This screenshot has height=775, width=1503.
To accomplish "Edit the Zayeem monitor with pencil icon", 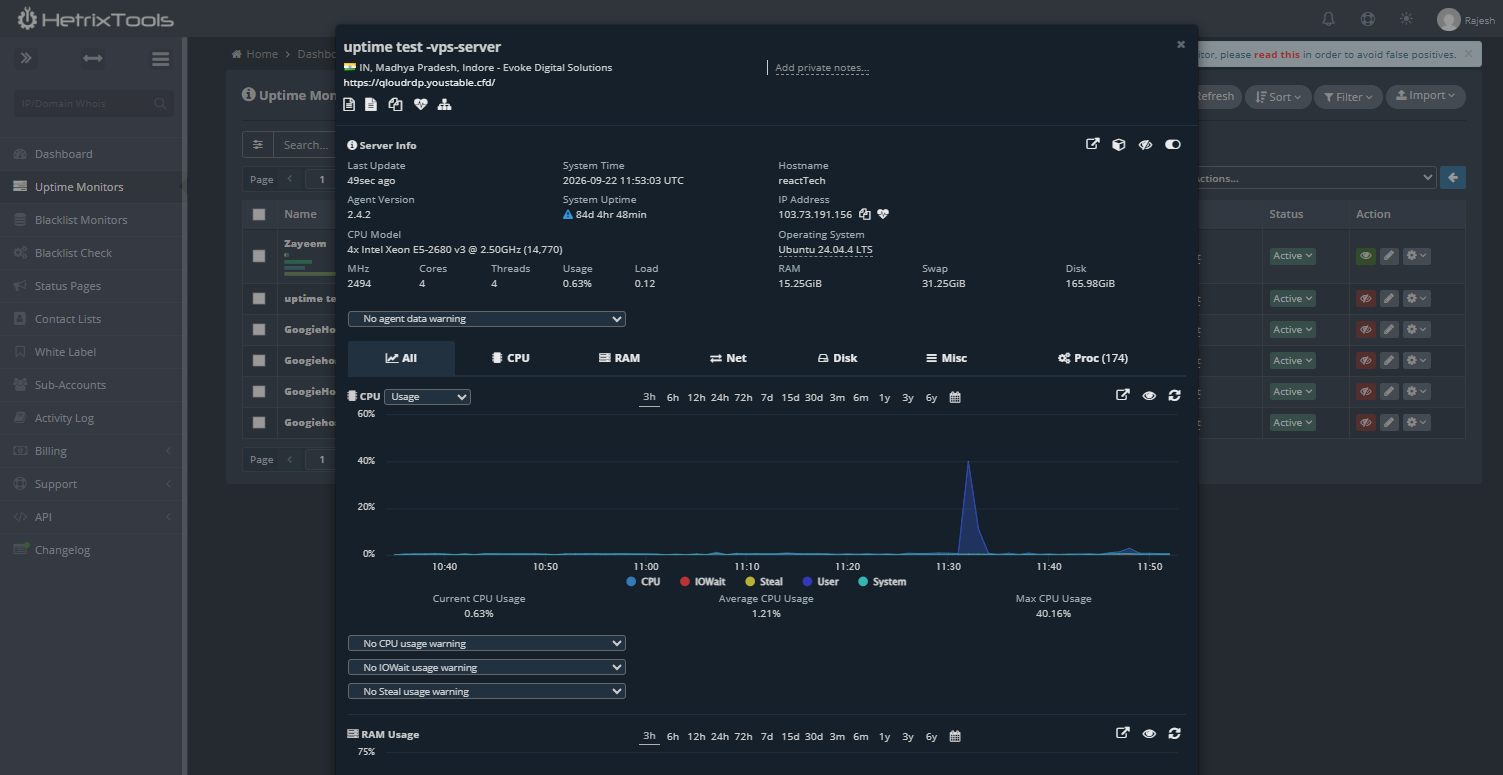I will 1389,256.
